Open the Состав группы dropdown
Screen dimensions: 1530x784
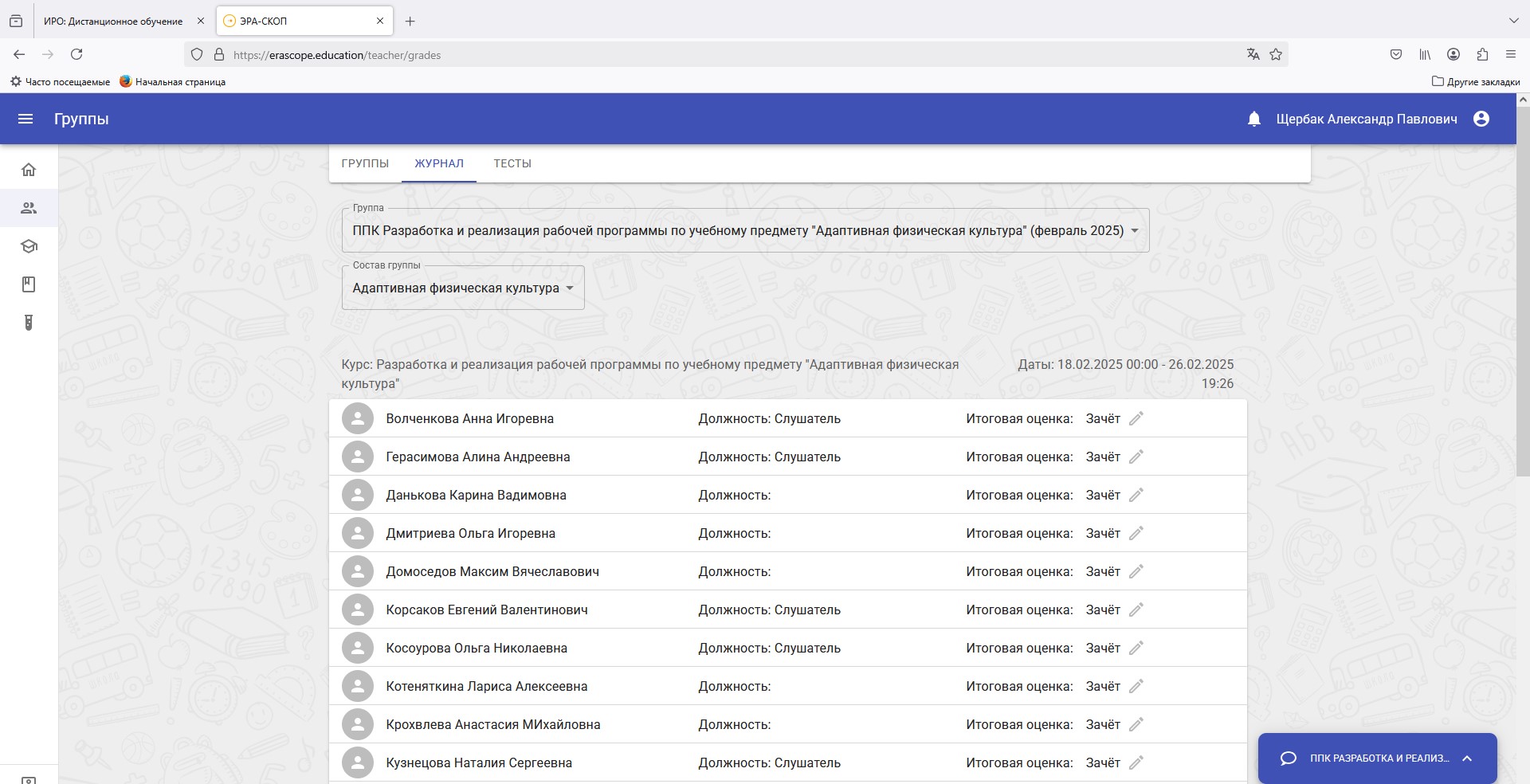coord(463,288)
